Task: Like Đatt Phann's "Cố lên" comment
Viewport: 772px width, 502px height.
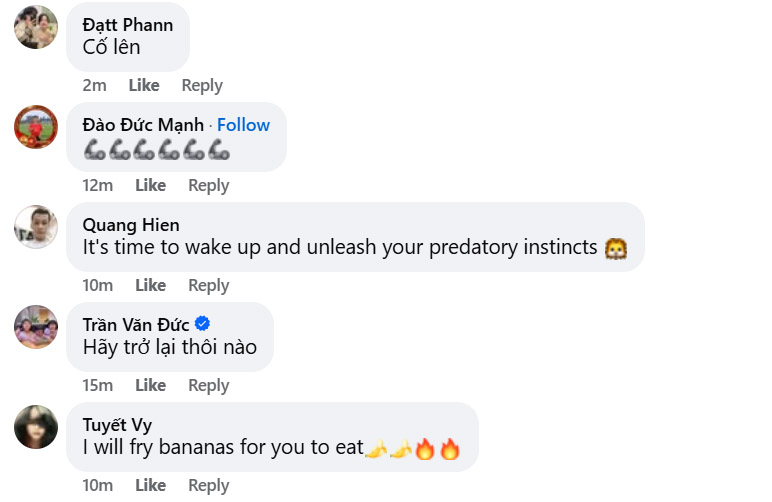Action: [143, 86]
